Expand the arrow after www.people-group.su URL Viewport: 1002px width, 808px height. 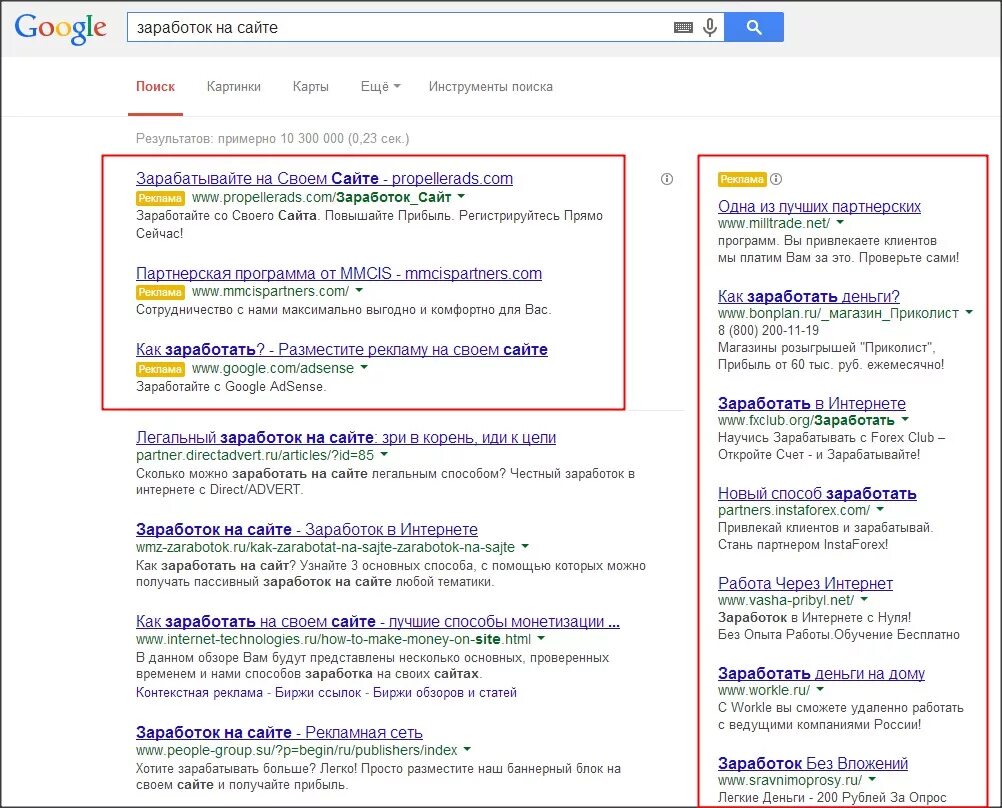[467, 749]
